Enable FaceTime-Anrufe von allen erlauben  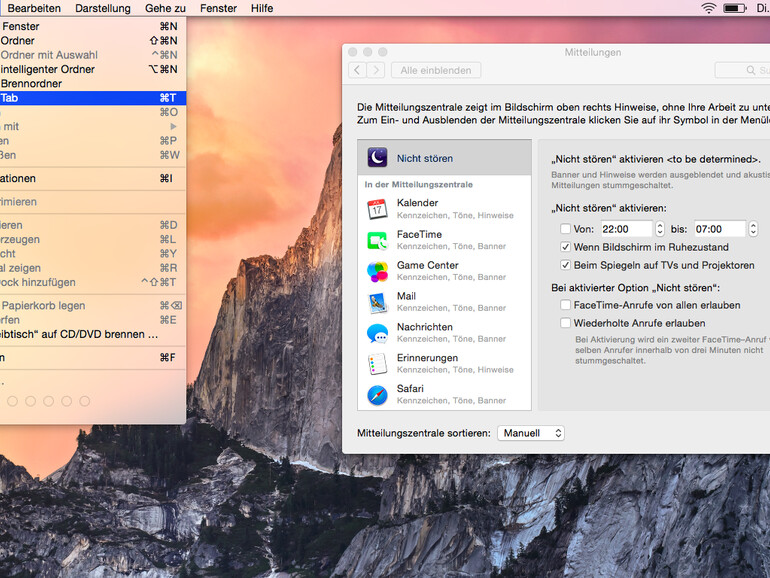tap(566, 305)
